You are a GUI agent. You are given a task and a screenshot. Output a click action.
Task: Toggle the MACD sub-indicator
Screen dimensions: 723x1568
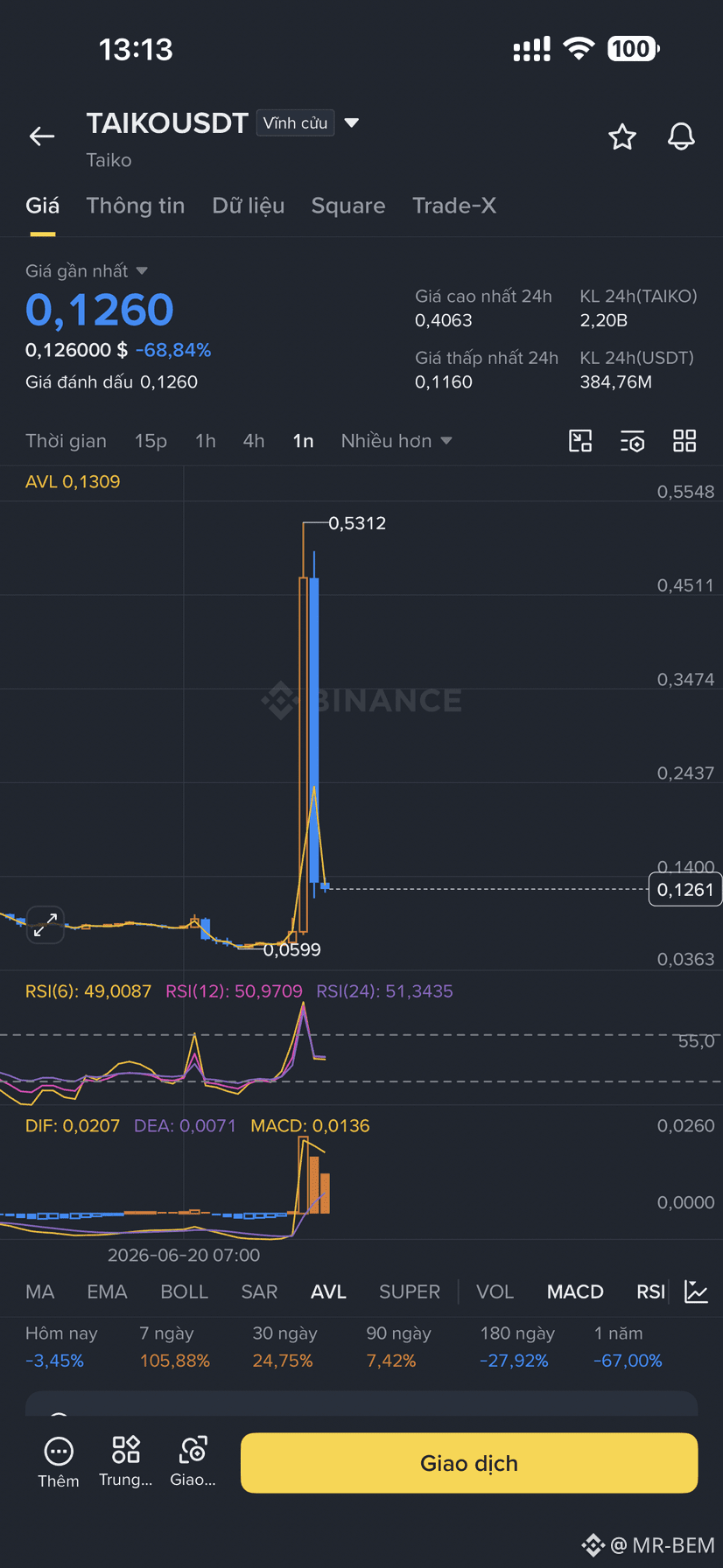coord(575,1291)
